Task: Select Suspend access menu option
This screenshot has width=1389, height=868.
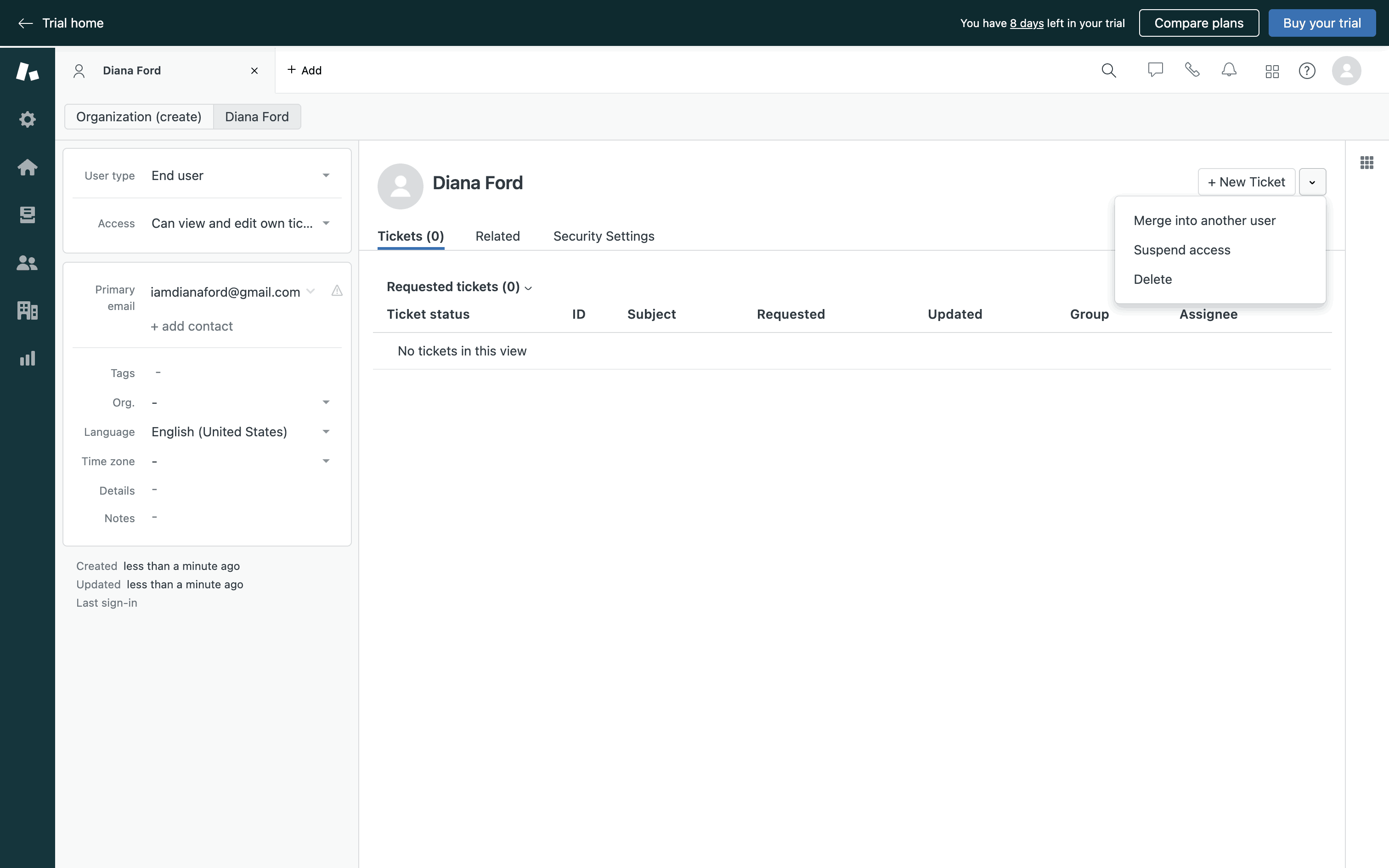Action: 1182,250
